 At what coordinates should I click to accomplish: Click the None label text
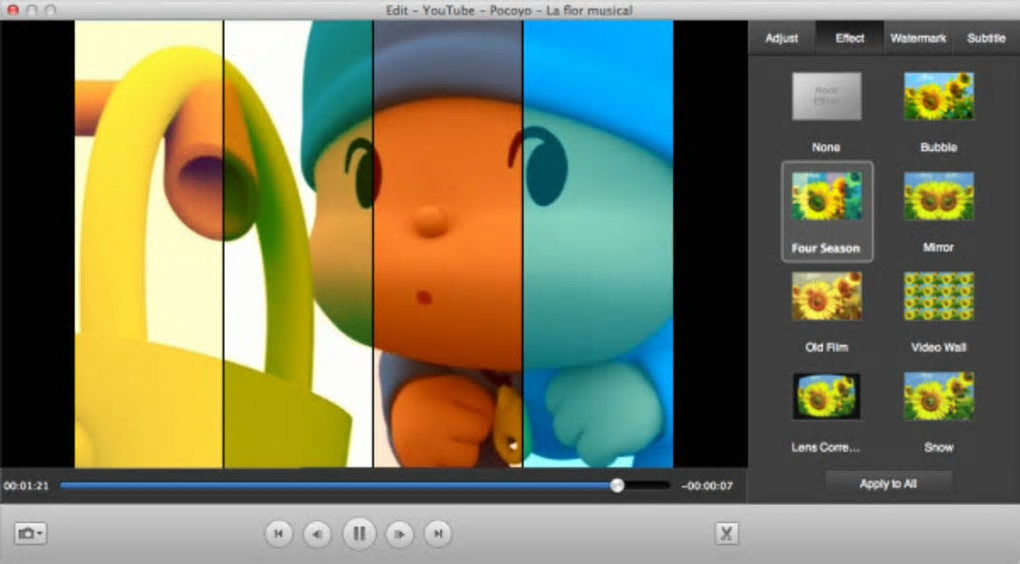(825, 147)
